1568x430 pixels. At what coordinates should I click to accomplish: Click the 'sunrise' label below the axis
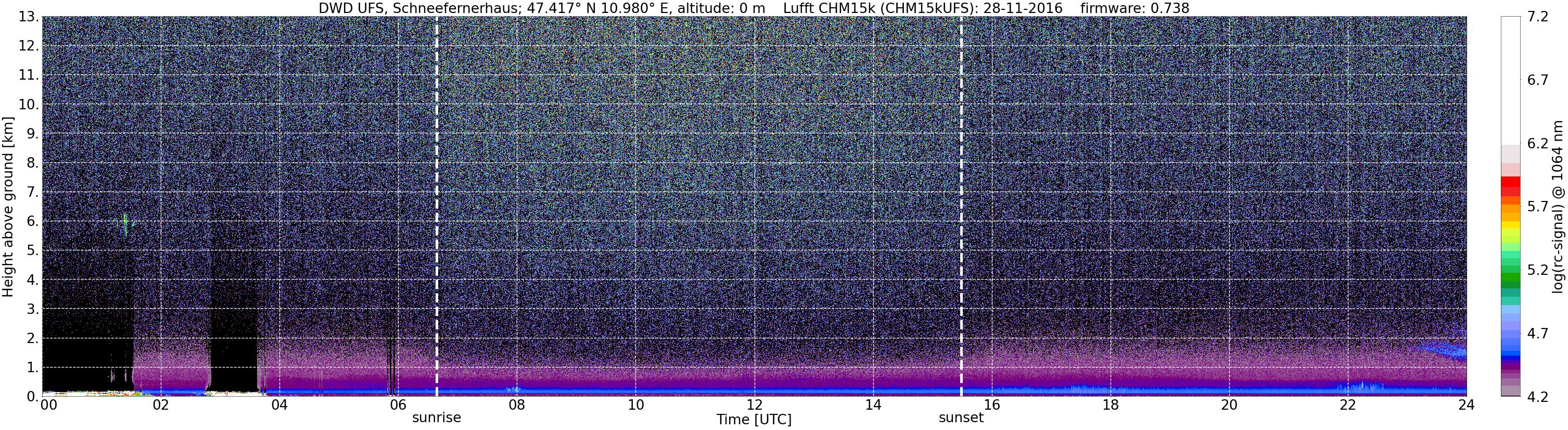[437, 418]
